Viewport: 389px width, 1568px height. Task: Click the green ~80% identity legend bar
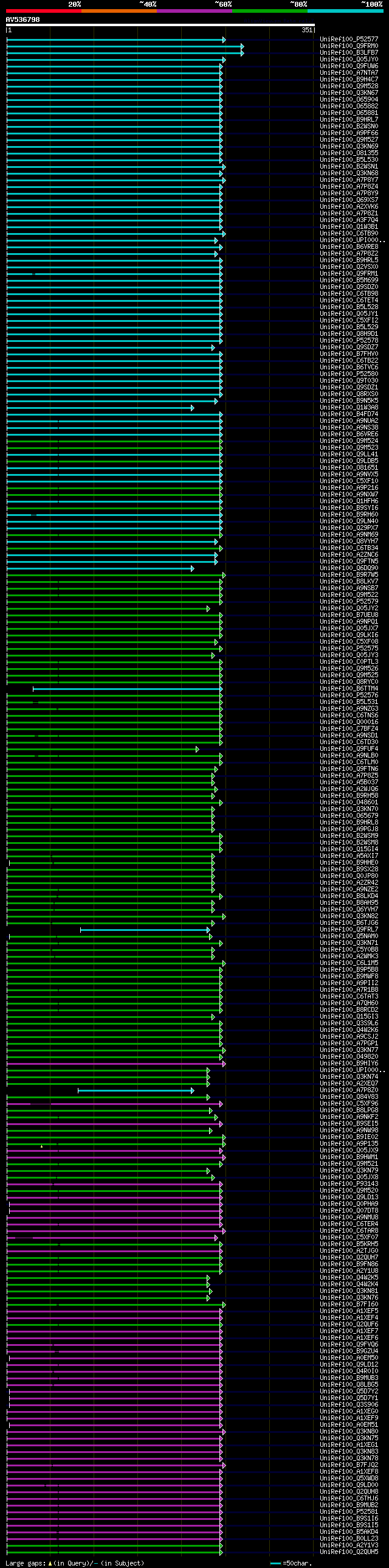tap(270, 11)
